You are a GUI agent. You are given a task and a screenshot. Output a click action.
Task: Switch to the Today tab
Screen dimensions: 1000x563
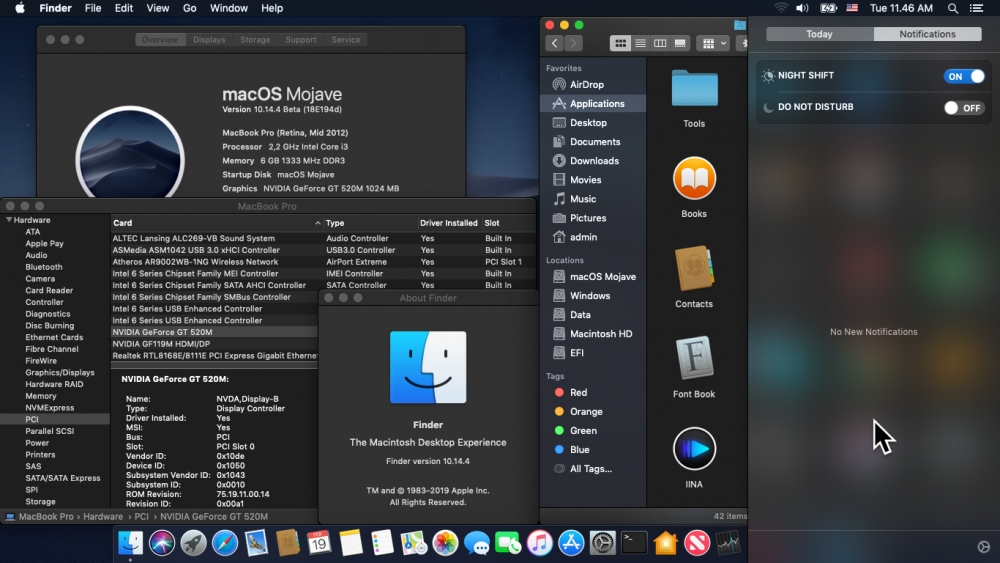[820, 34]
